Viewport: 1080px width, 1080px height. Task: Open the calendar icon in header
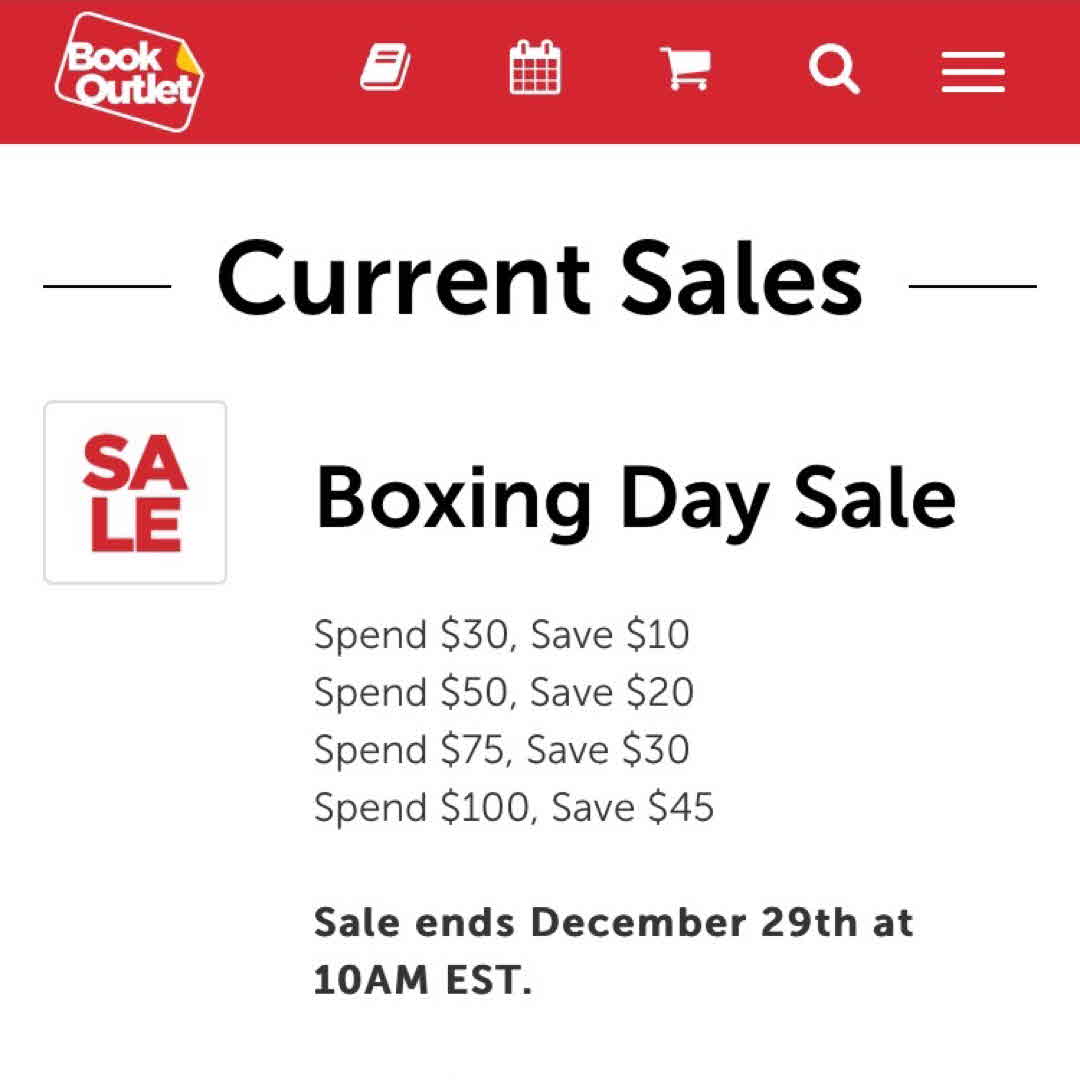pos(535,68)
